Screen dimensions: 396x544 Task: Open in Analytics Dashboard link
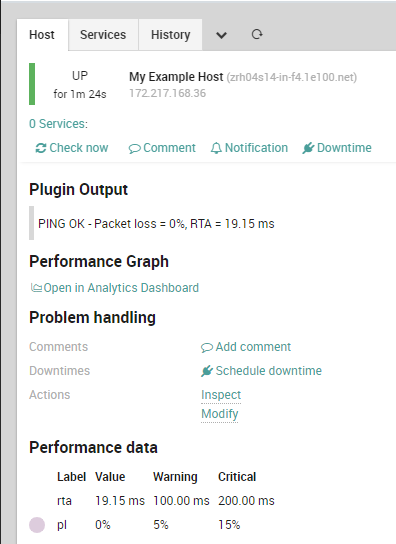121,288
